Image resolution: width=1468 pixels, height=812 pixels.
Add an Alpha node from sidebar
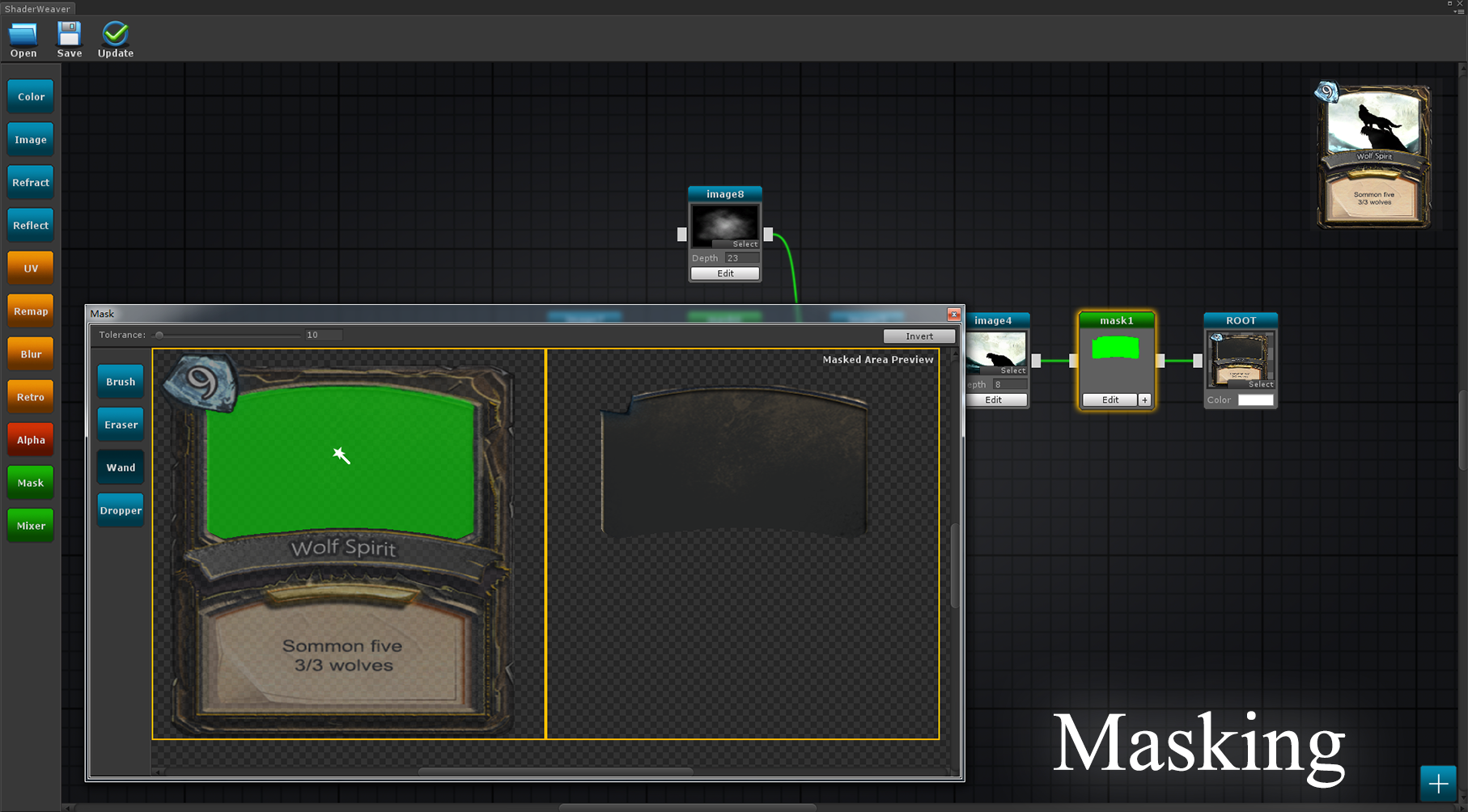[31, 439]
